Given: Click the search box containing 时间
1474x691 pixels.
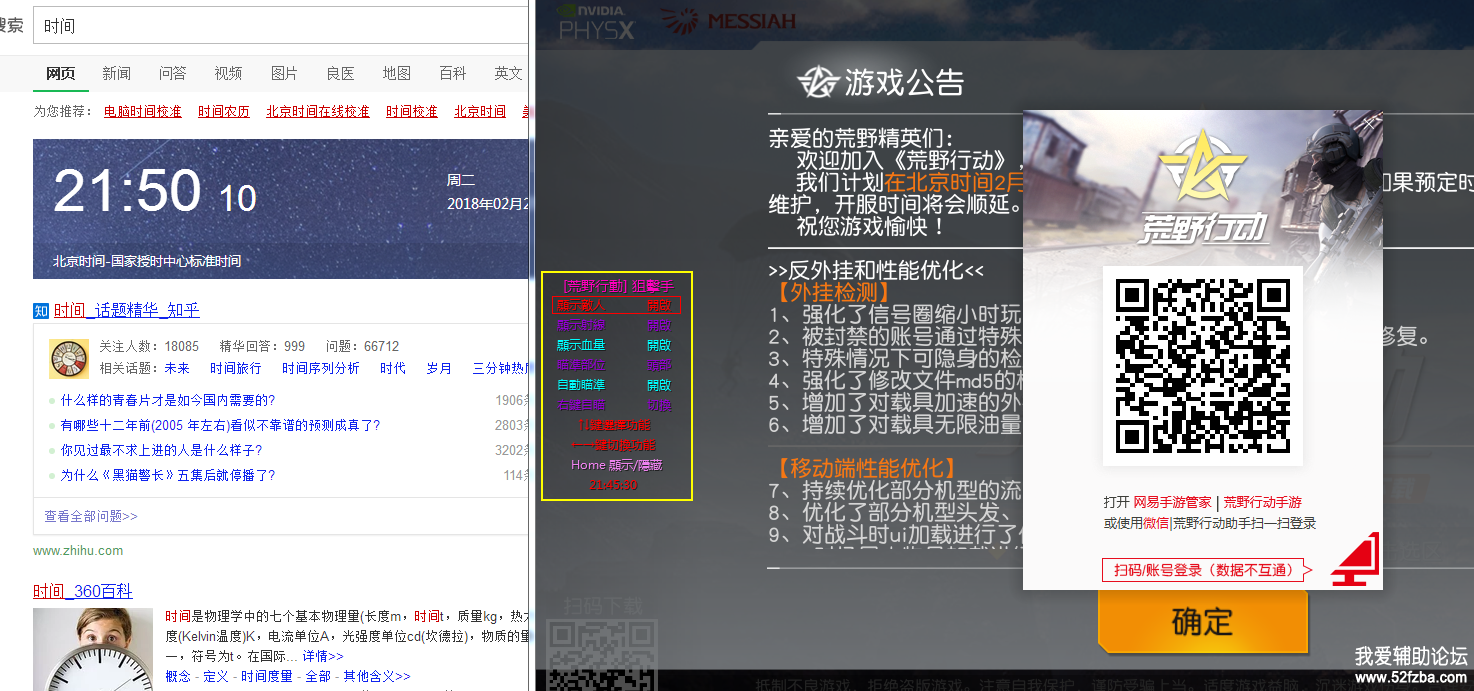Looking at the screenshot, I should 280,25.
